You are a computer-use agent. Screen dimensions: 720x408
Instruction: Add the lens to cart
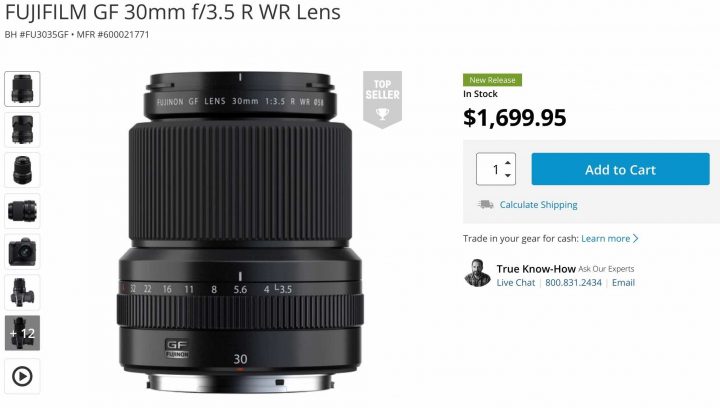coord(620,169)
